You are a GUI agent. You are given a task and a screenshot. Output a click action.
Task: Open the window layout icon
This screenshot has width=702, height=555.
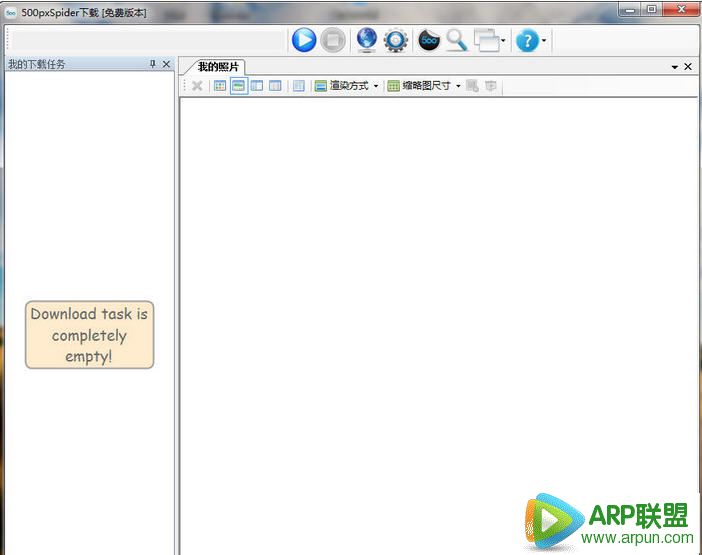pyautogui.click(x=486, y=40)
